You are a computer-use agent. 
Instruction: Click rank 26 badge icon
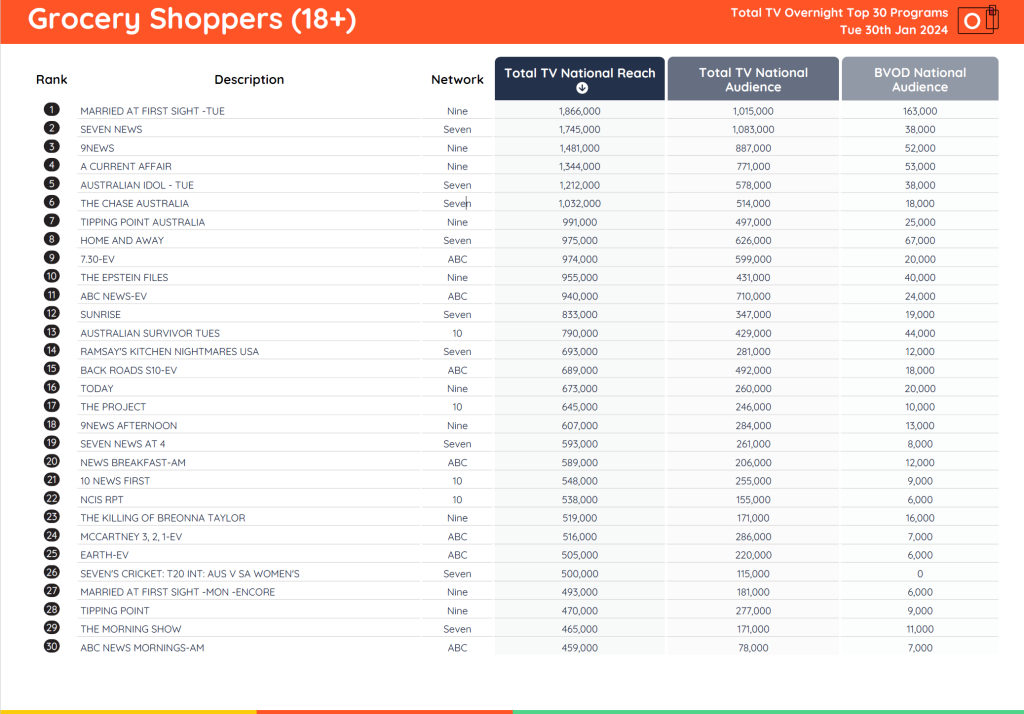[x=52, y=572]
